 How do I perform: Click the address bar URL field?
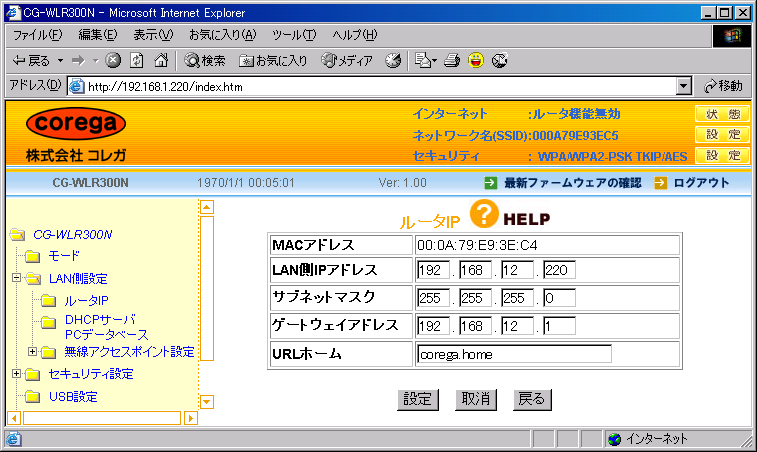[372, 86]
